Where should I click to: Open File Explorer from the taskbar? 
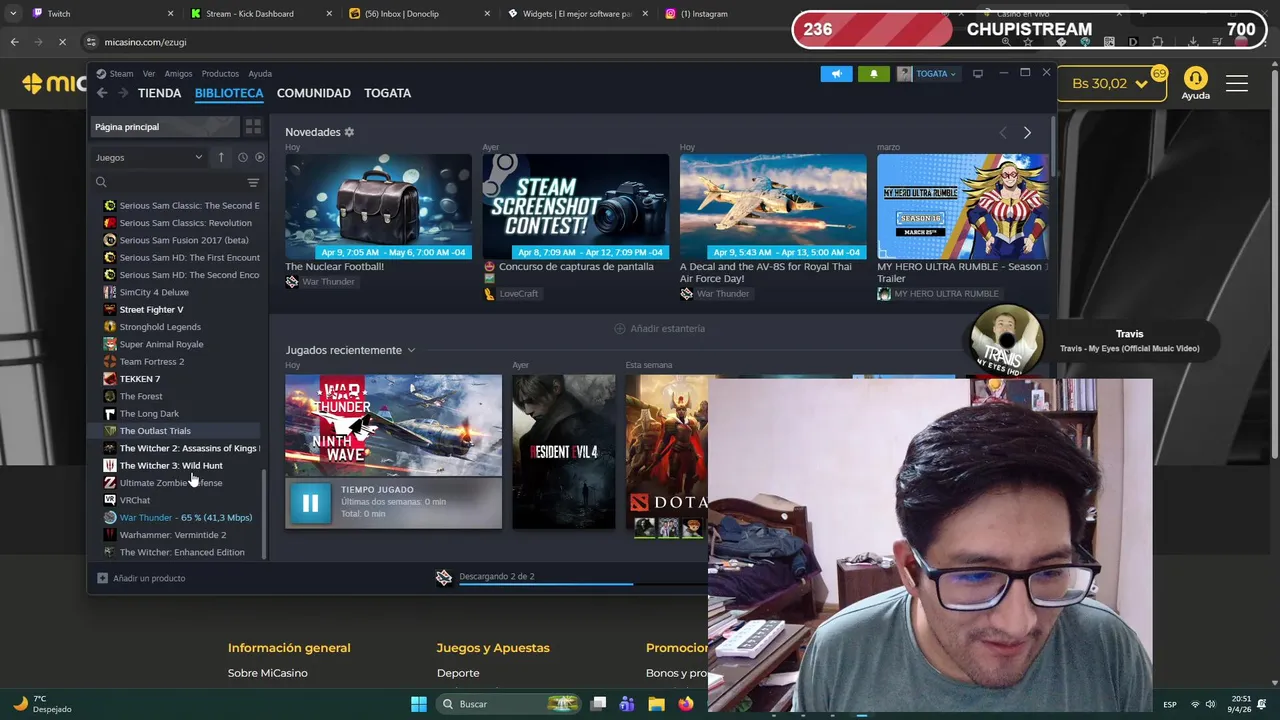click(x=656, y=704)
